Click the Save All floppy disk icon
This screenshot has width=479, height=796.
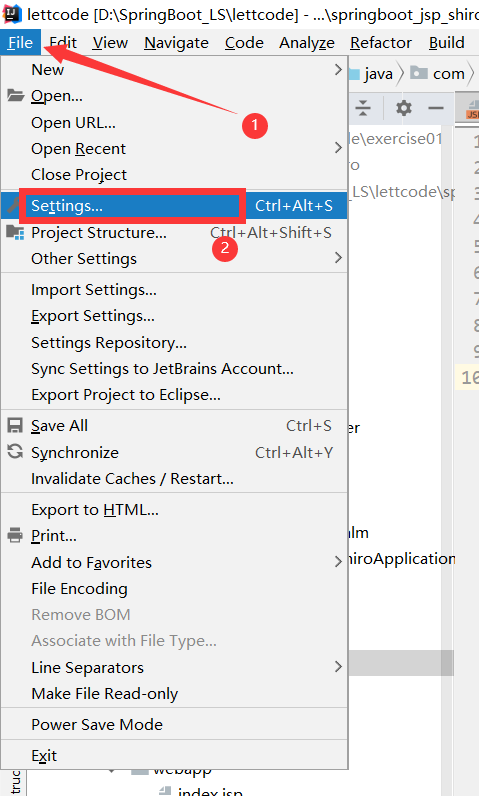click(15, 425)
